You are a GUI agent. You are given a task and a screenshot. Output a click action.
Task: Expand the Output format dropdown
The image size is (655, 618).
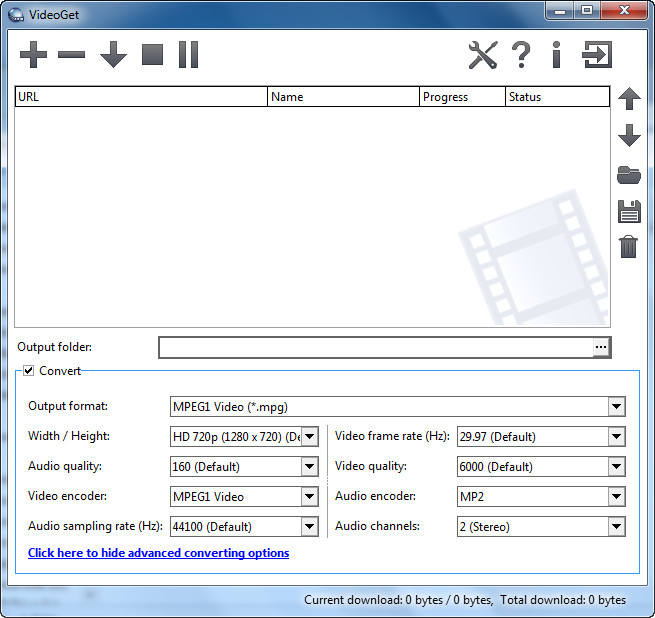point(617,407)
